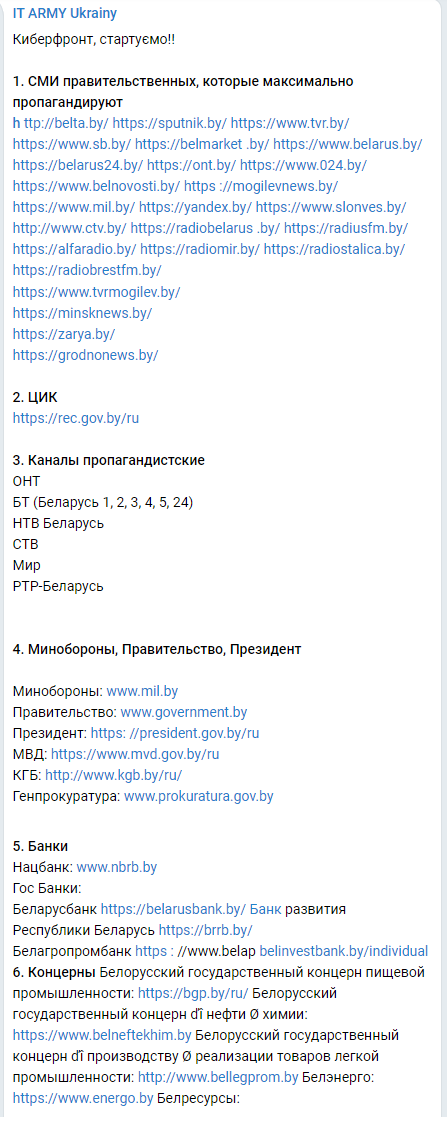This screenshot has width=448, height=1127.
Task: Follow the www.prokuratura.gov.by link
Action: 198,796
